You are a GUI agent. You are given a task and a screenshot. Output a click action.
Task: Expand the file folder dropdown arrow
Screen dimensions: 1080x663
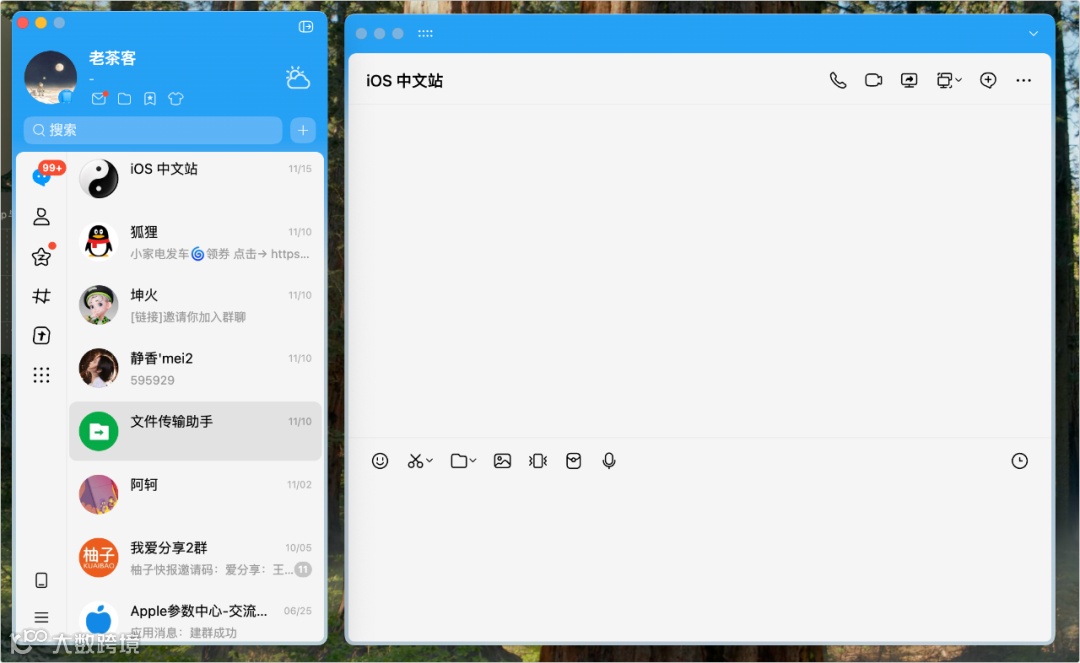pyautogui.click(x=473, y=461)
